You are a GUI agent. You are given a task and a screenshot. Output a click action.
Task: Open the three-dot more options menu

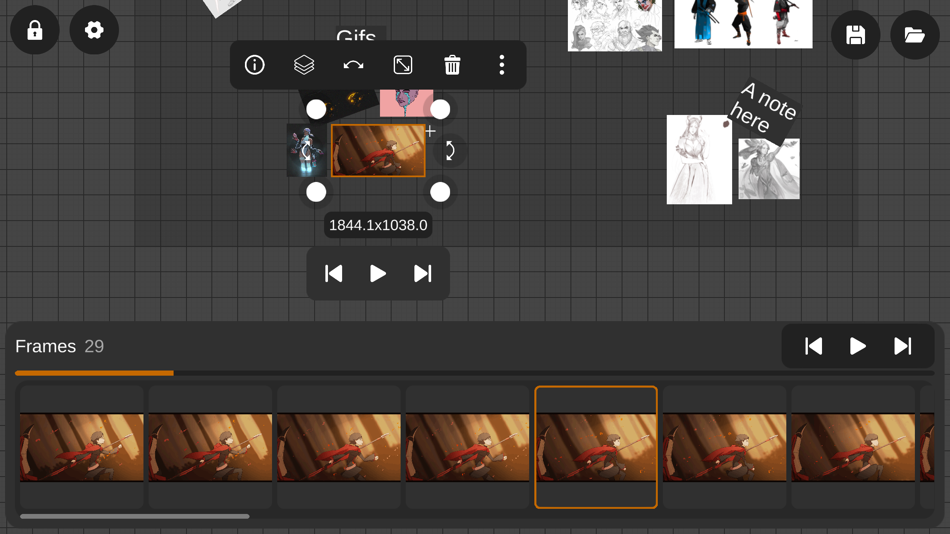click(x=502, y=65)
